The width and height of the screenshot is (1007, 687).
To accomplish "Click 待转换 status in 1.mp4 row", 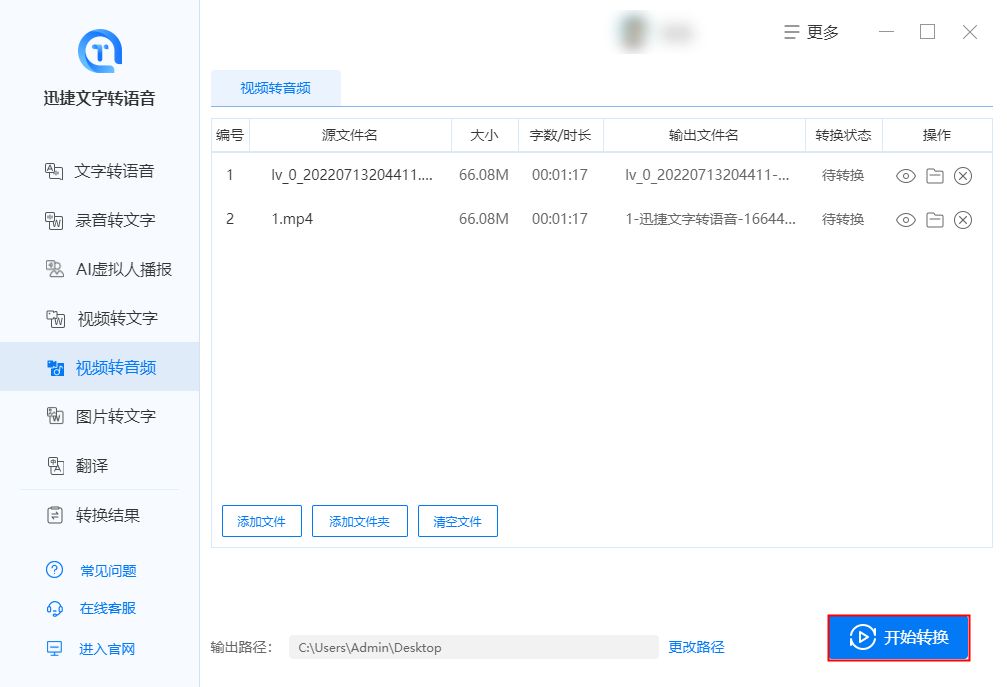I will pyautogui.click(x=843, y=220).
